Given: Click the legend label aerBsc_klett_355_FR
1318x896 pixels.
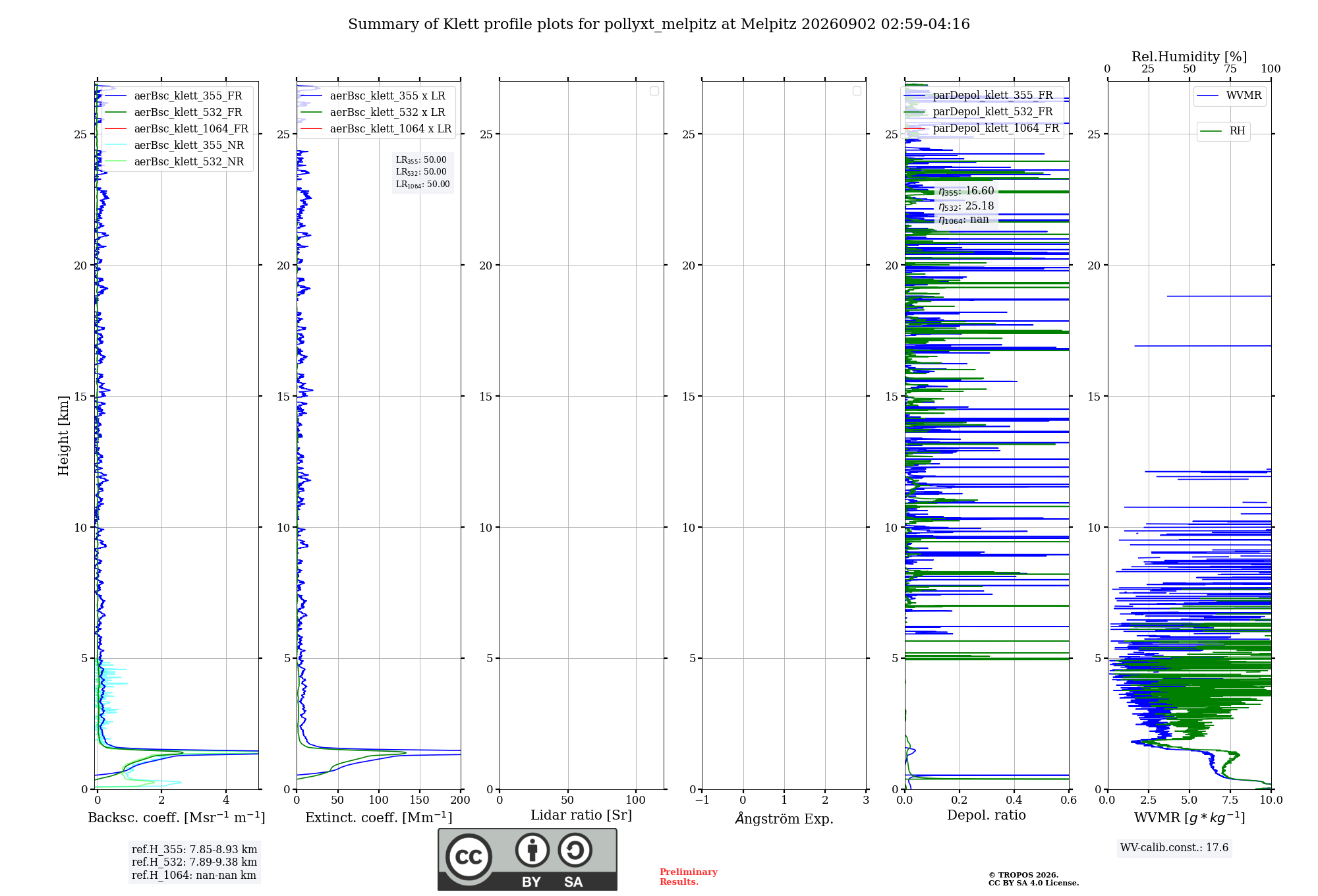Looking at the screenshot, I should tap(188, 96).
